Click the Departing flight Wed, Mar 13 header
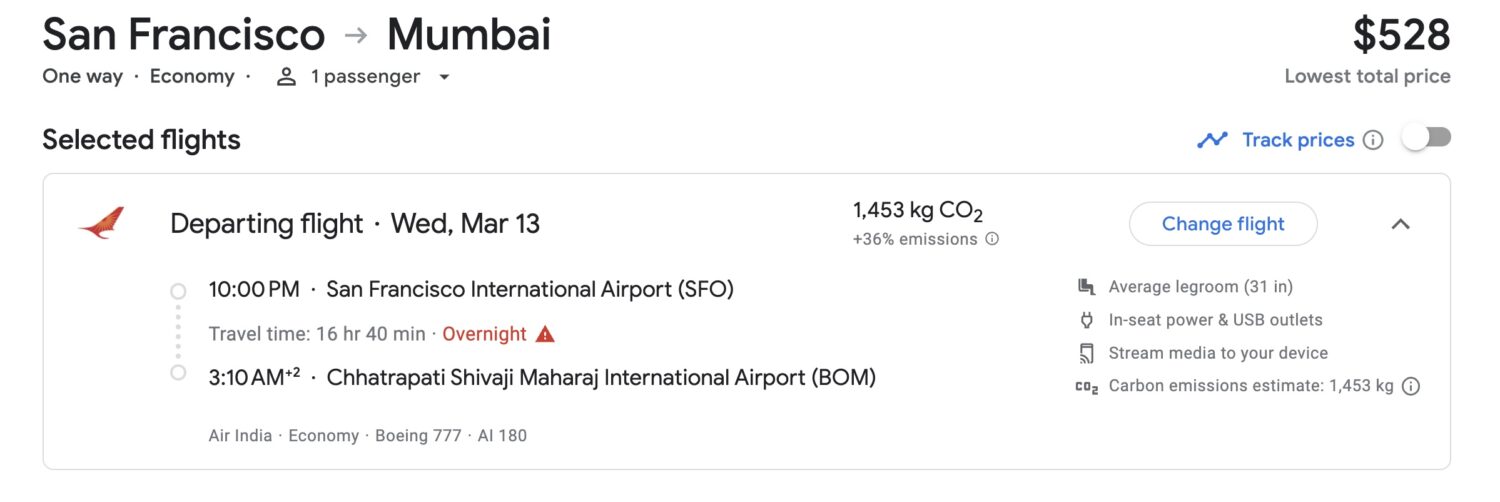 [x=355, y=223]
